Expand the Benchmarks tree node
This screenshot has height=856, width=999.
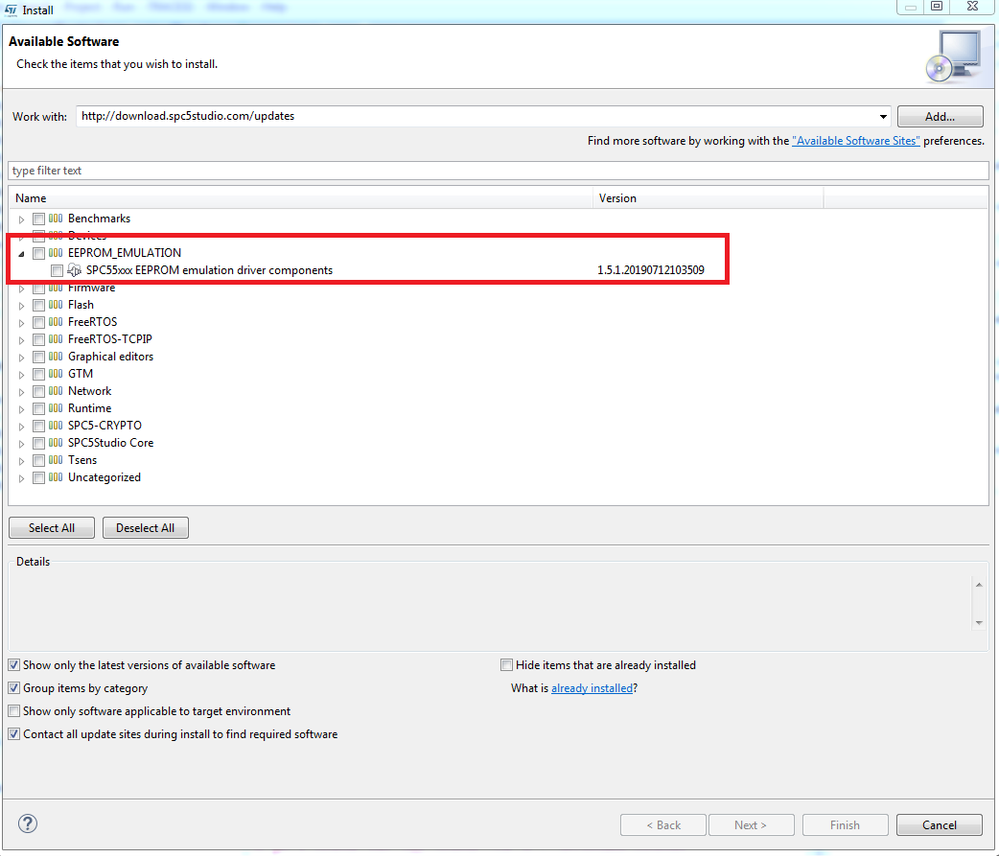coord(22,220)
